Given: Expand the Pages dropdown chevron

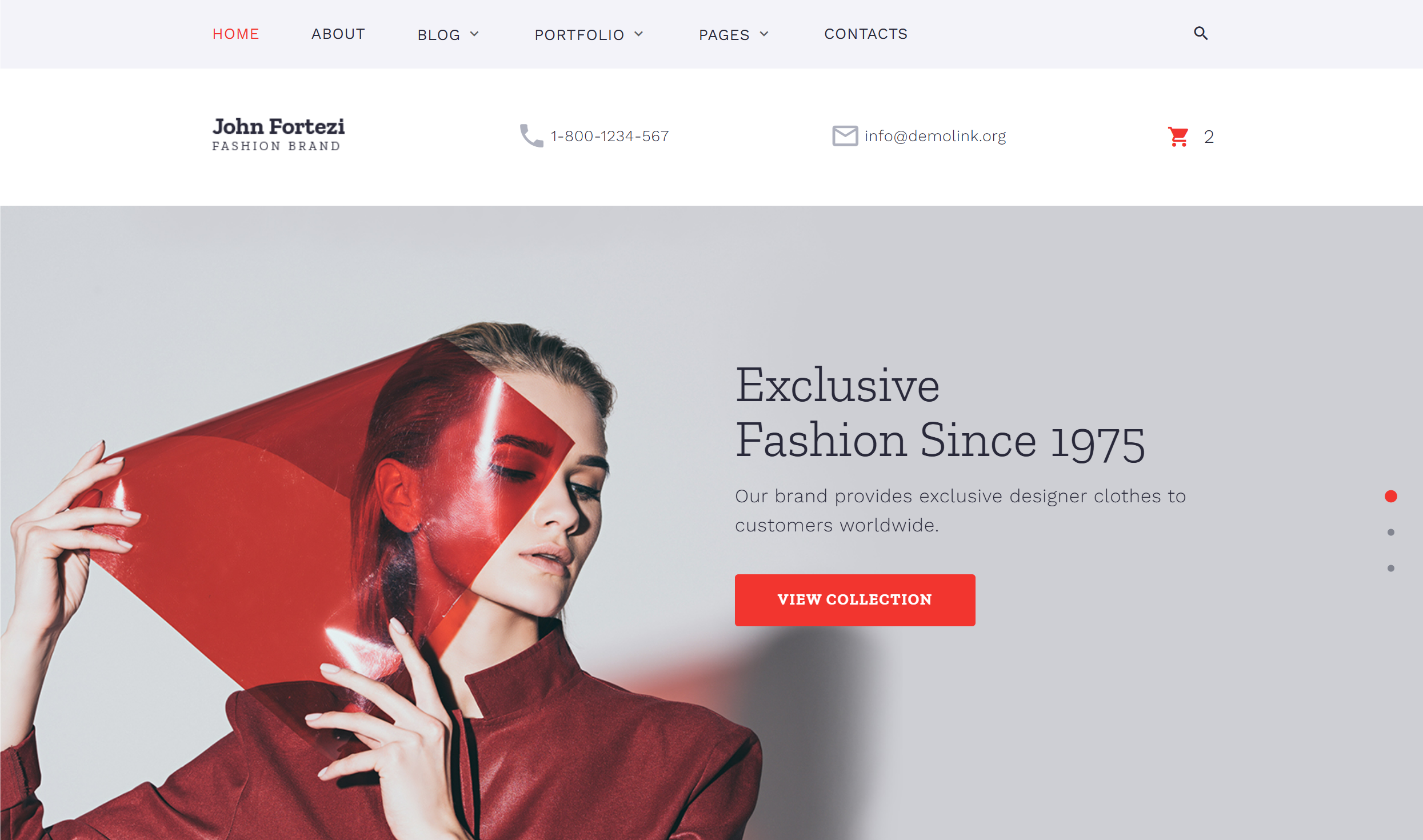Looking at the screenshot, I should click(764, 34).
